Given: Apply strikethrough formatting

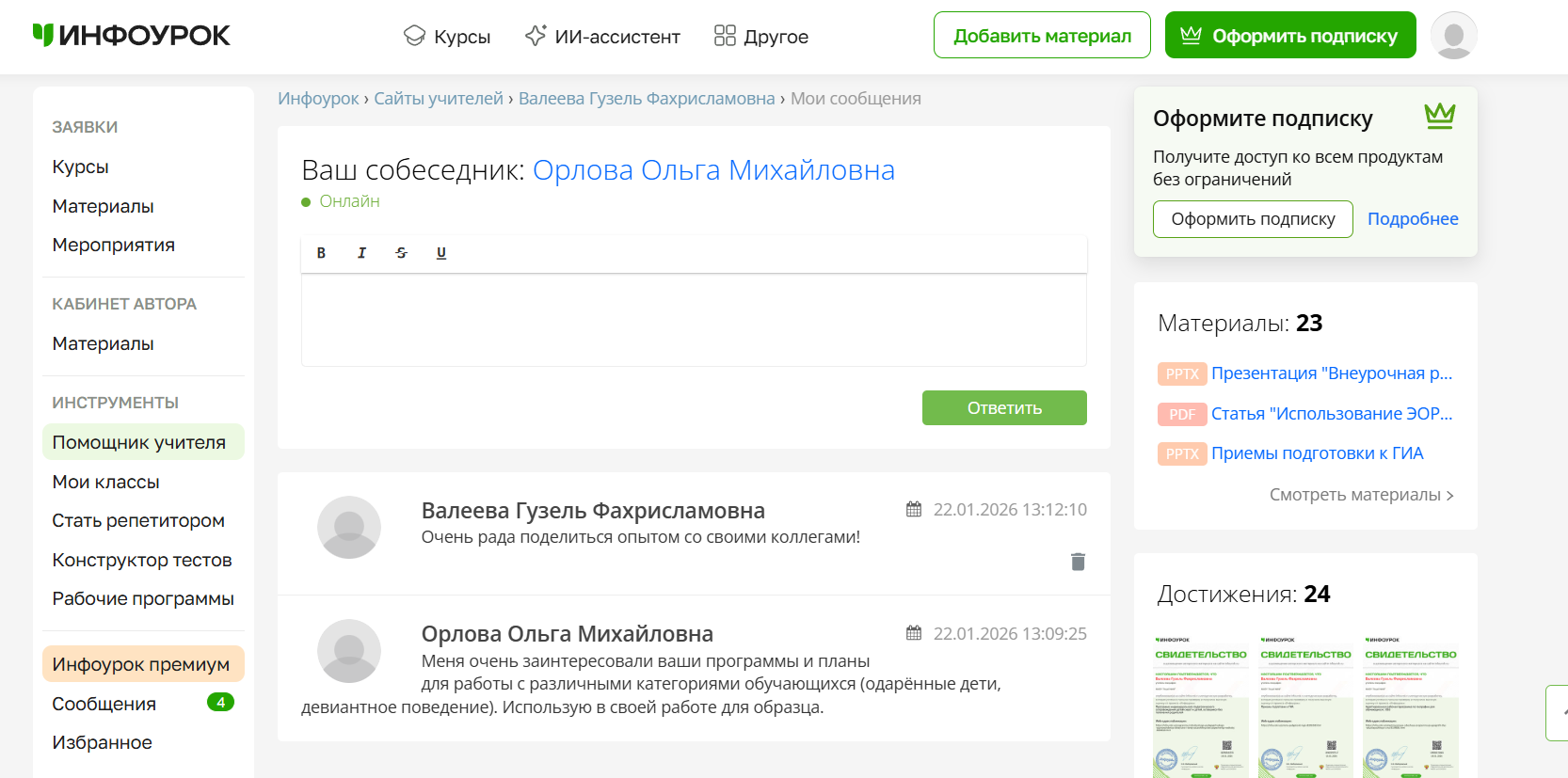Looking at the screenshot, I should (402, 253).
